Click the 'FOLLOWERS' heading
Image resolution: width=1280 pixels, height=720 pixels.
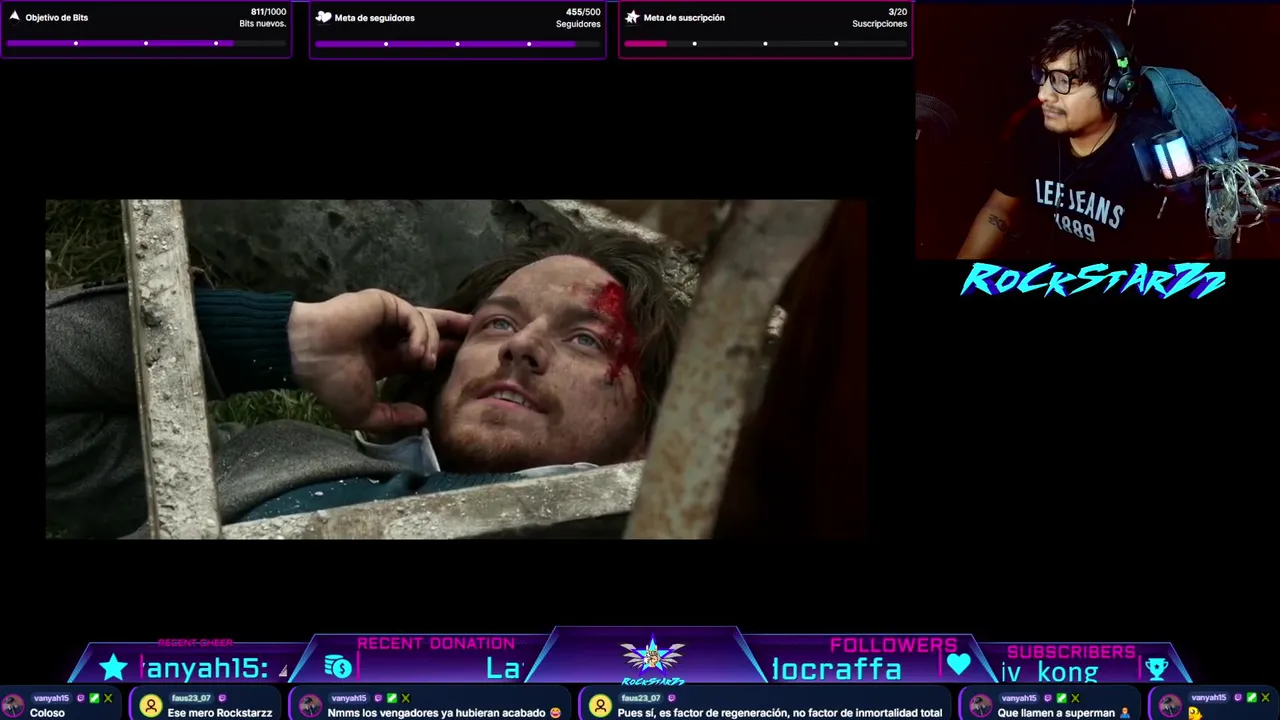point(893,645)
